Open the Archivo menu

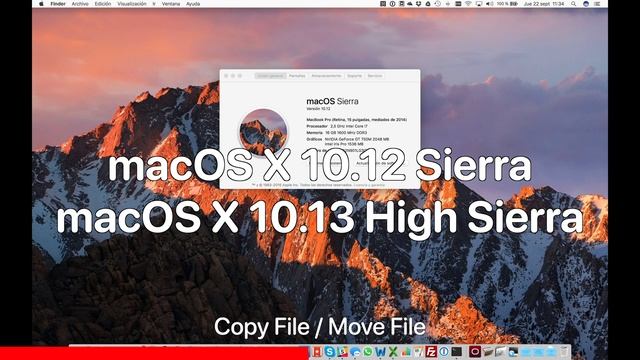[80, 4]
